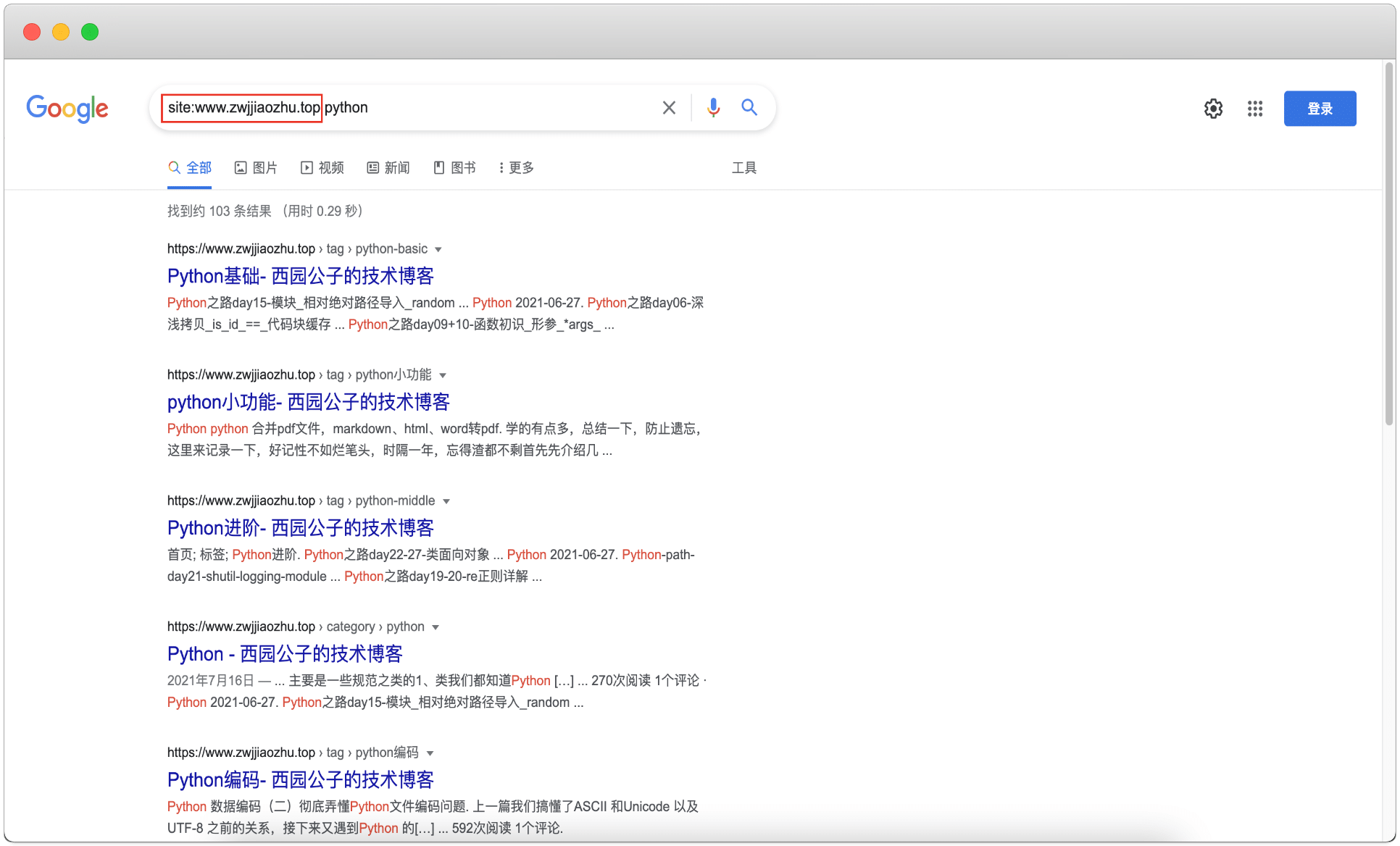Image resolution: width=1400 pixels, height=846 pixels.
Task: Click the blue magnifier search icon
Action: tap(749, 108)
